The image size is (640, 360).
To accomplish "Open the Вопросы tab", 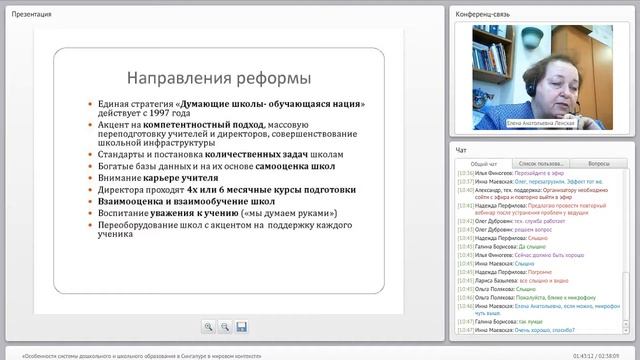I will pyautogui.click(x=599, y=164).
